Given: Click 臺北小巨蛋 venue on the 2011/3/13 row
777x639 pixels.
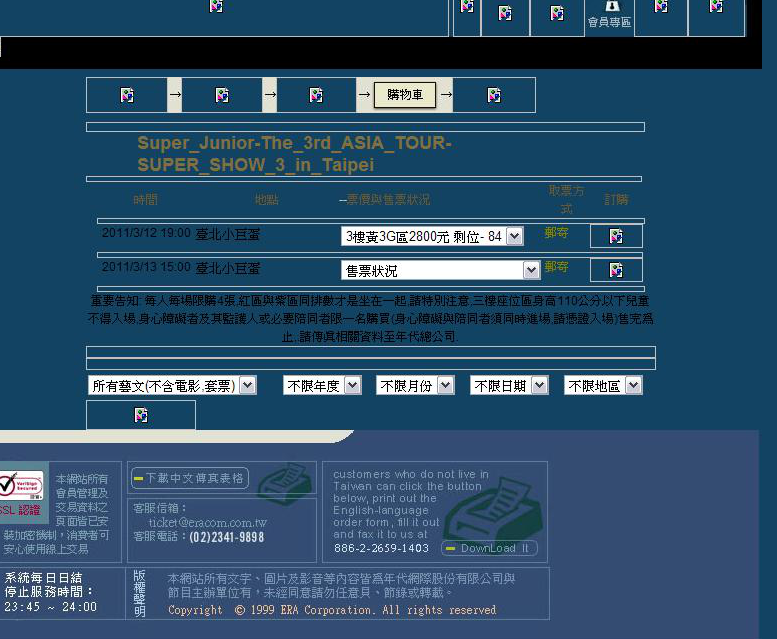Looking at the screenshot, I should 228,268.
